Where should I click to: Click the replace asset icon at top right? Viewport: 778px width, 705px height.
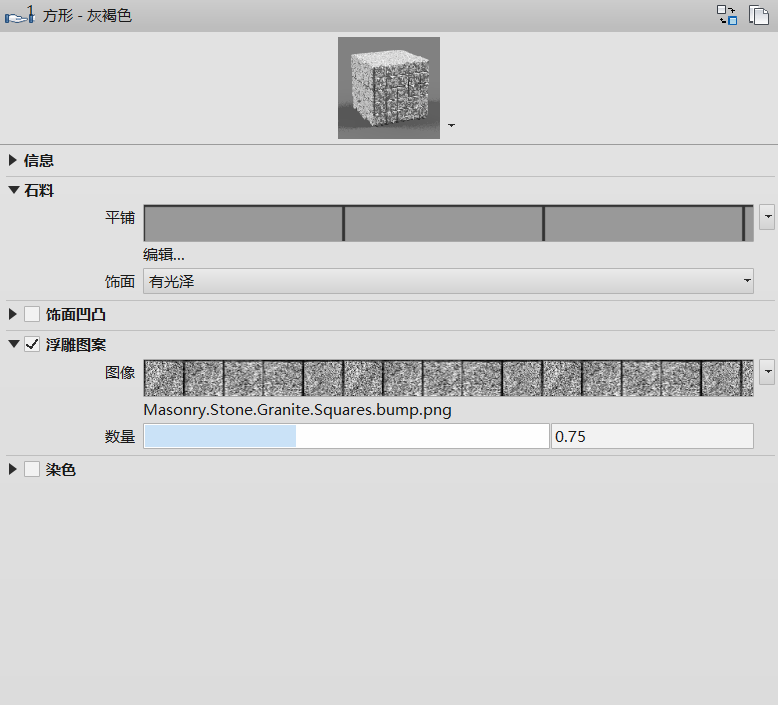click(x=727, y=15)
